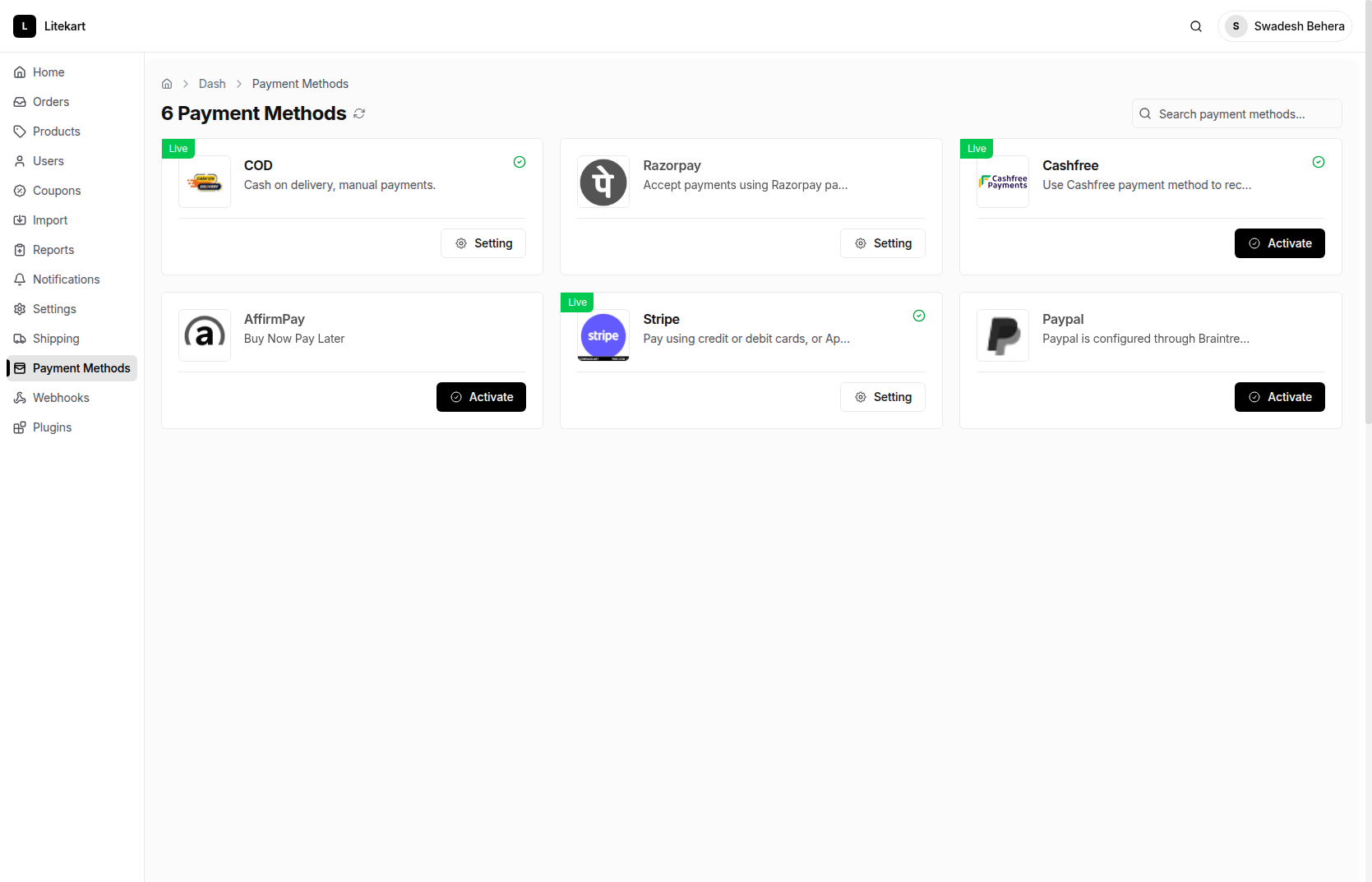The image size is (1372, 882).
Task: Click the green check icon on COD card
Action: pyautogui.click(x=520, y=162)
